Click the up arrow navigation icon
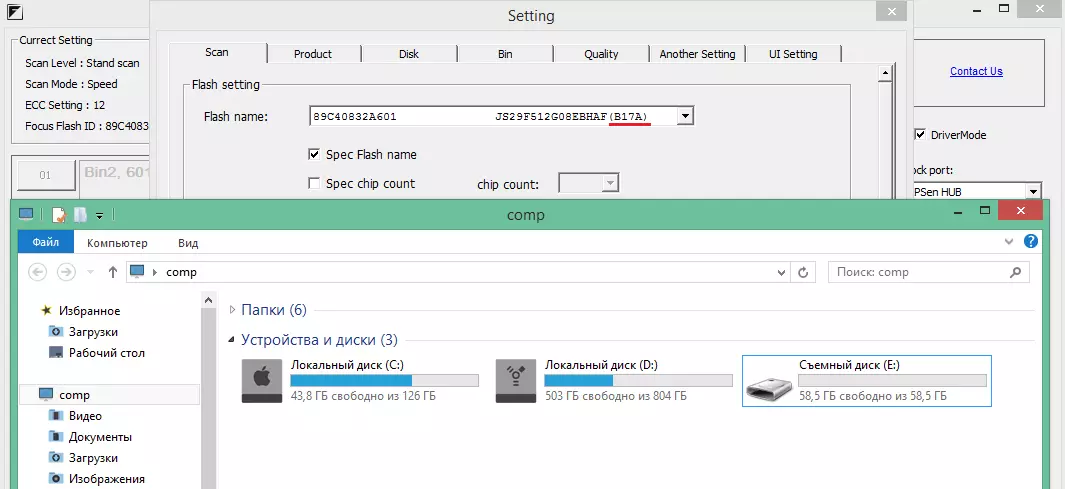Viewport: 1065px width, 489px height. pos(113,272)
